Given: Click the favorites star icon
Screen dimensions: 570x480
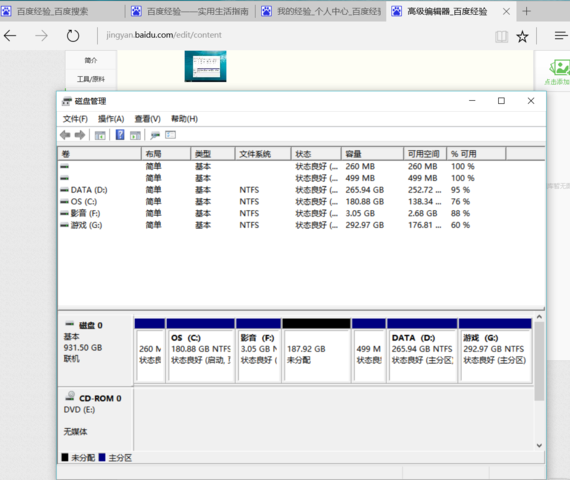Looking at the screenshot, I should pos(522,36).
